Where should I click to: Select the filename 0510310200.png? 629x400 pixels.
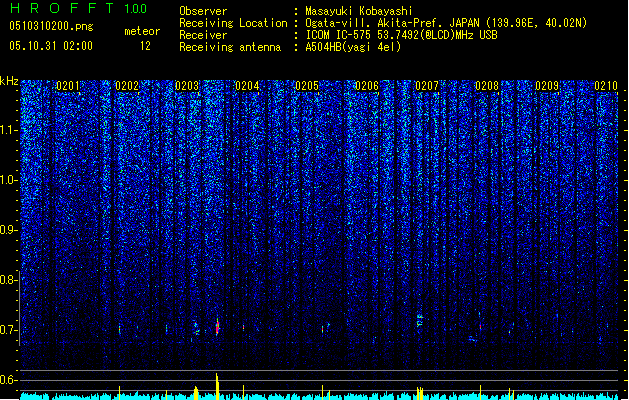click(51, 26)
